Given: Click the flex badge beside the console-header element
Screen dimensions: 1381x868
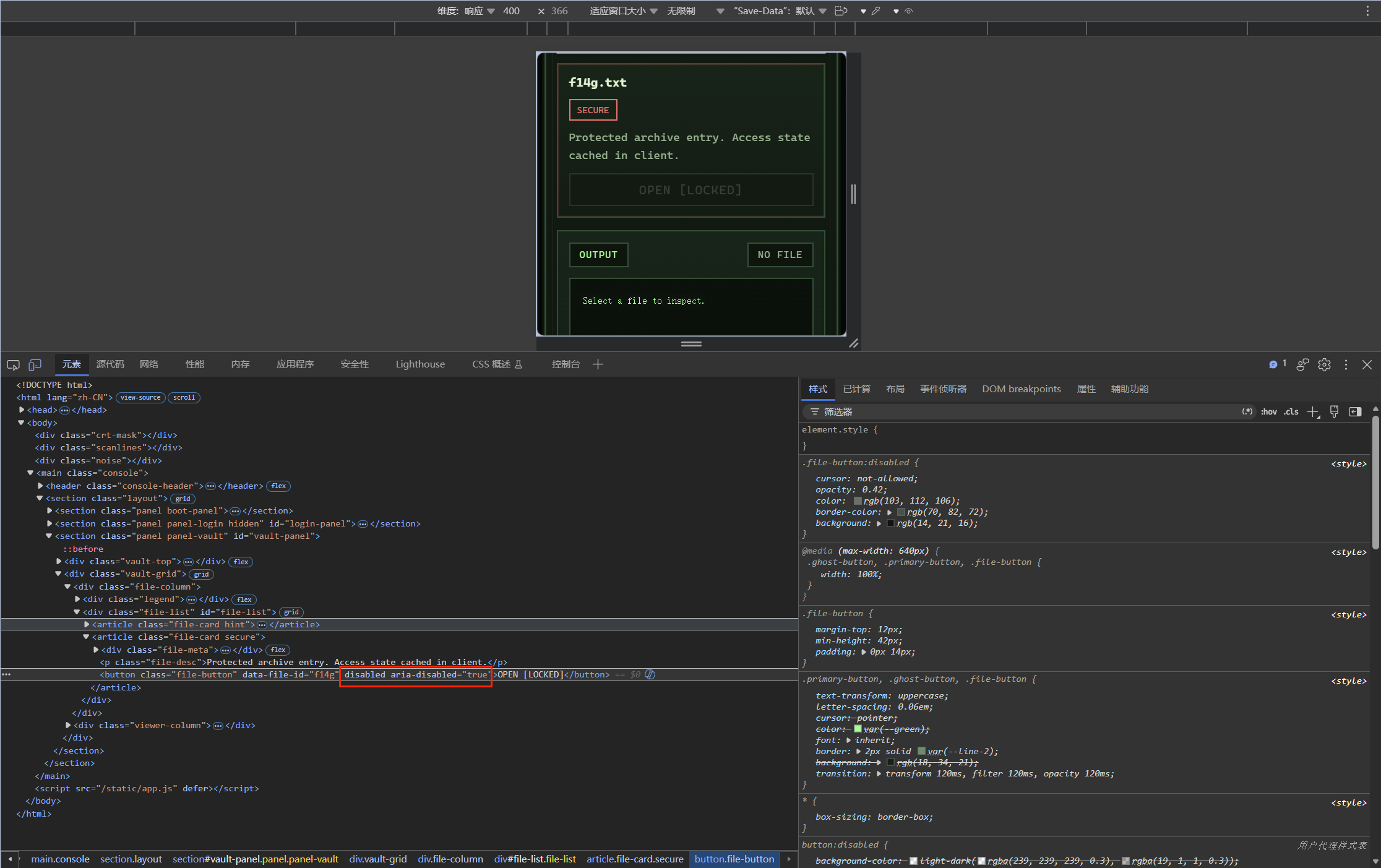Looking at the screenshot, I should pos(278,486).
